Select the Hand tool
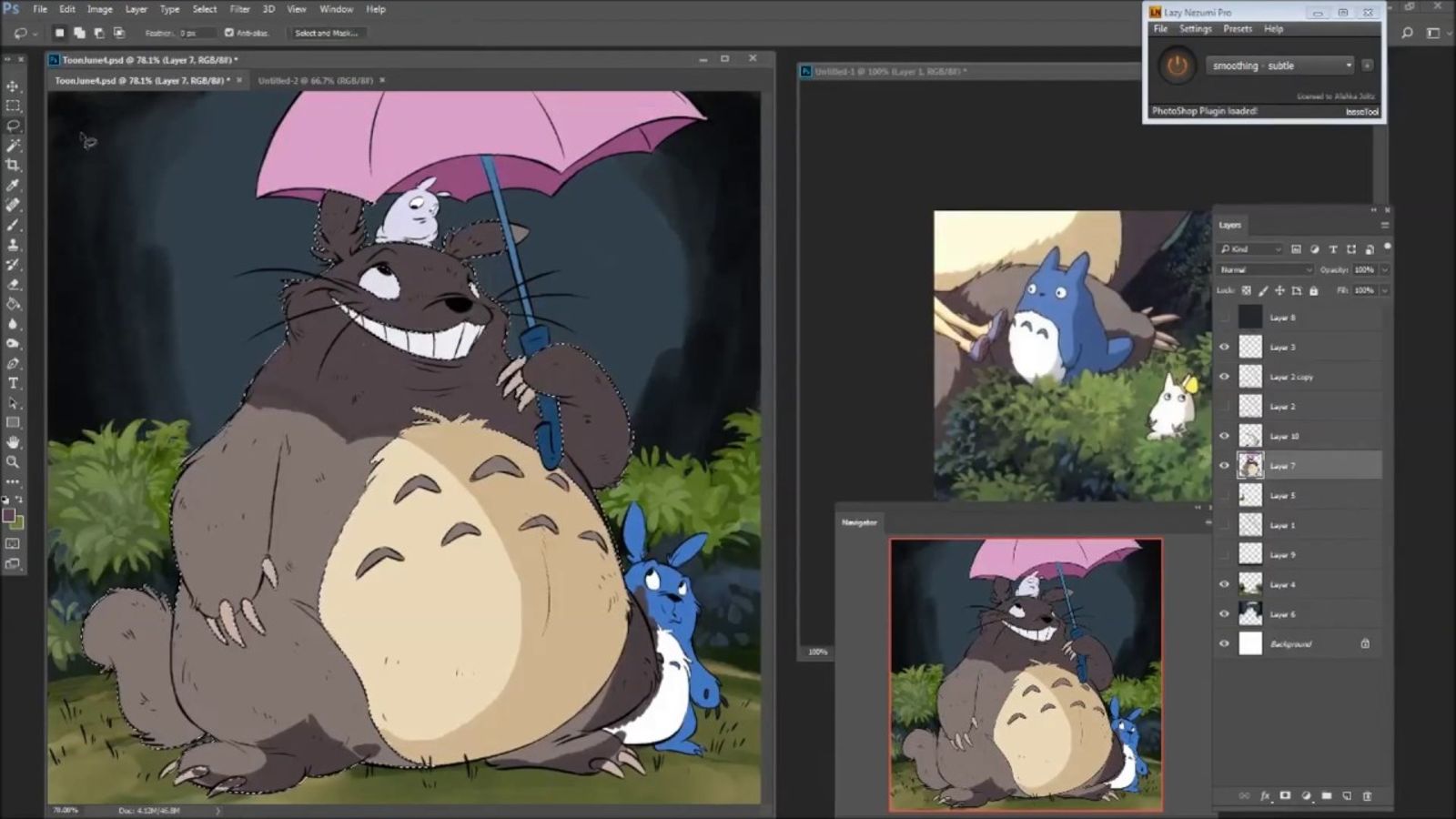1456x819 pixels. (x=13, y=442)
